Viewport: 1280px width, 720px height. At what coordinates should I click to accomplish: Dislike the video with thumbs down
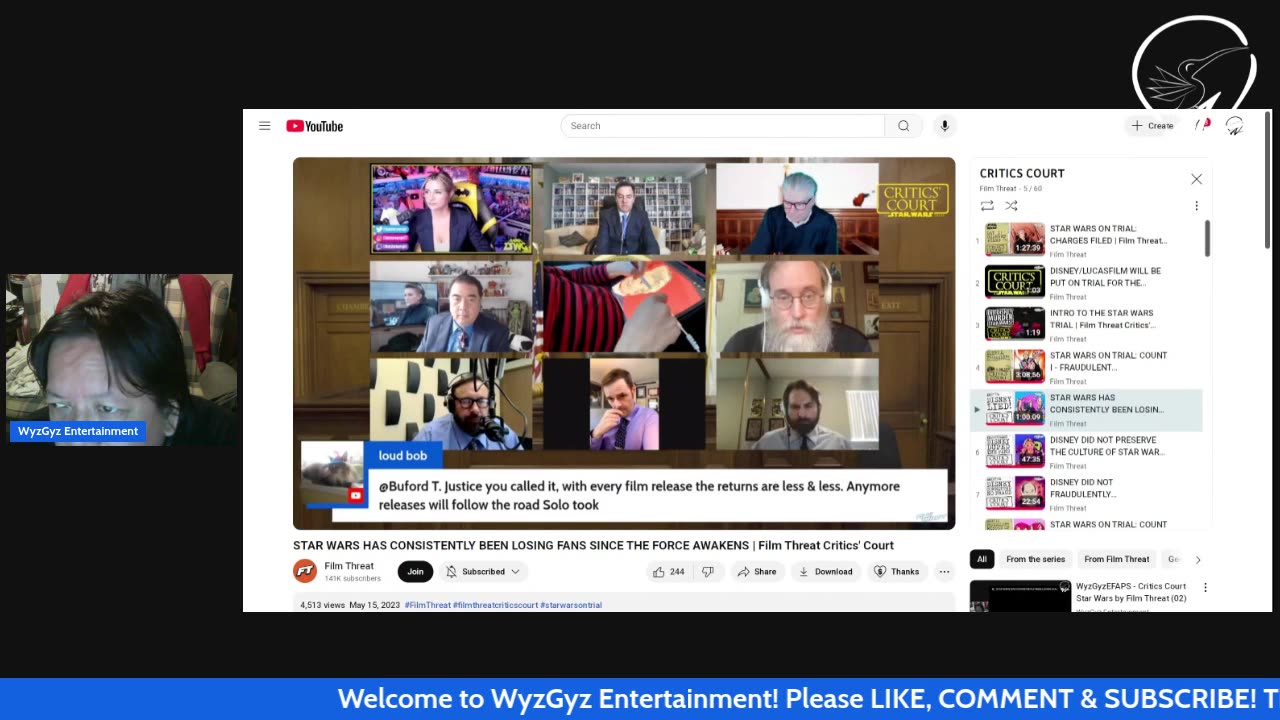[x=708, y=572]
